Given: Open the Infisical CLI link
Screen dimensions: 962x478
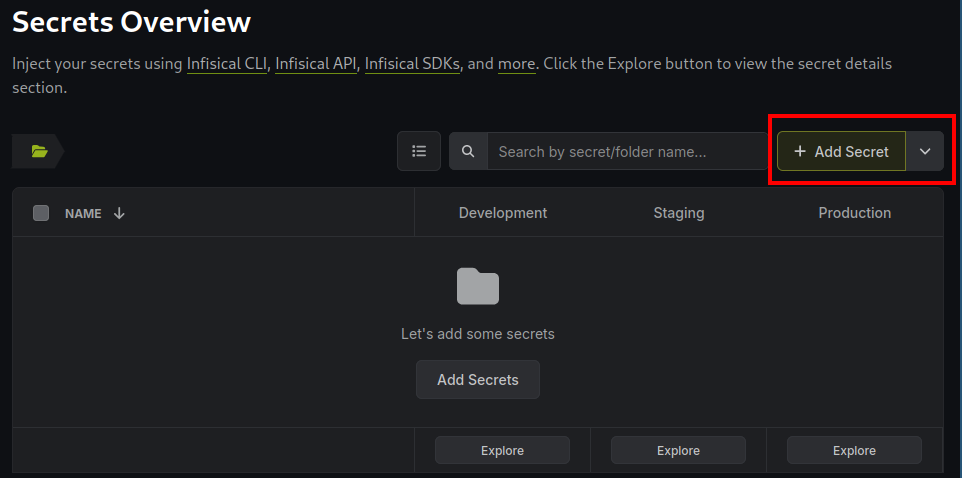Looking at the screenshot, I should point(227,64).
